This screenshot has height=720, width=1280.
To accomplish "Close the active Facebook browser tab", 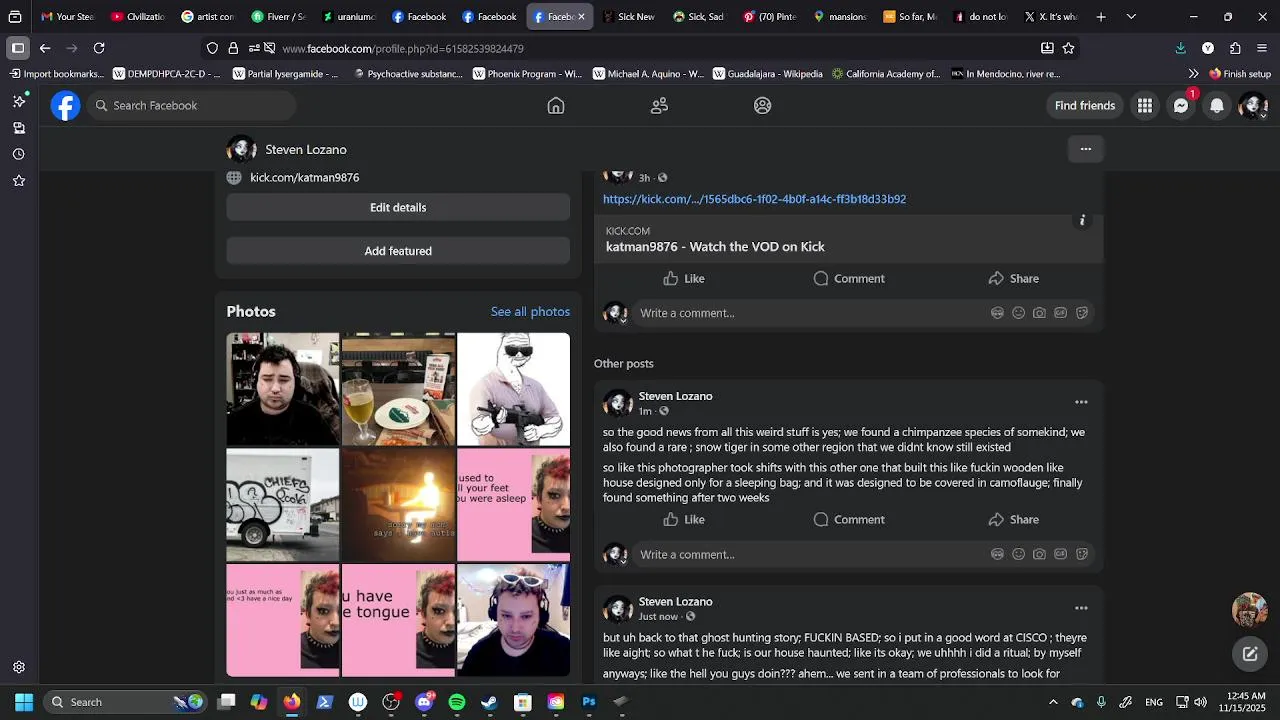I will [x=581, y=17].
